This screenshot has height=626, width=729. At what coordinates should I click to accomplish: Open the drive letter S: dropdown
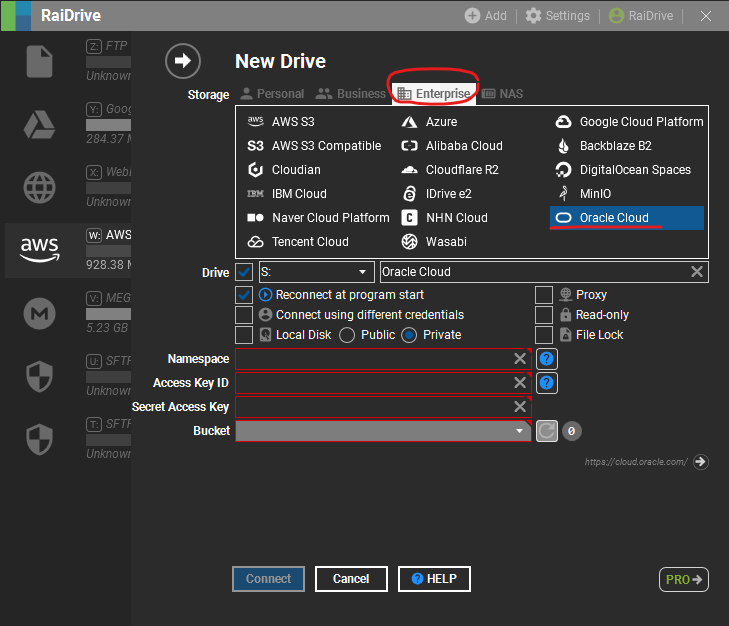click(x=316, y=272)
